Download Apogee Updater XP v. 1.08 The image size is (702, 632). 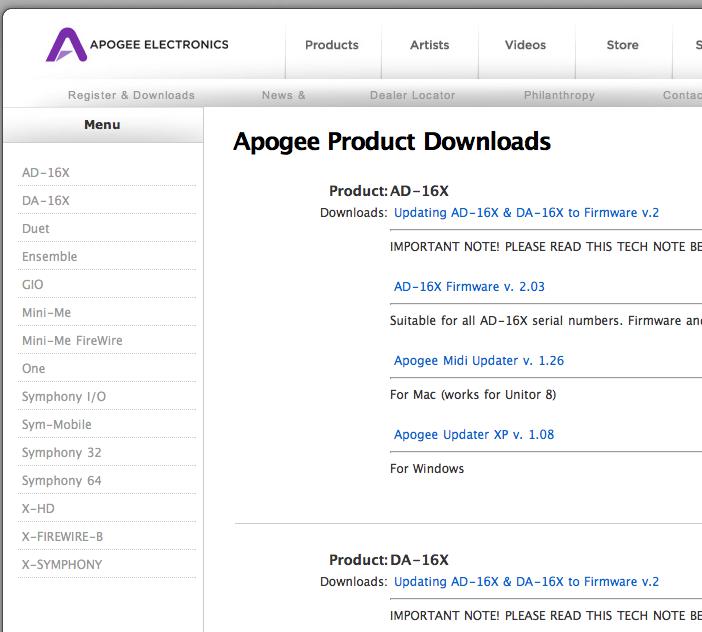[474, 434]
